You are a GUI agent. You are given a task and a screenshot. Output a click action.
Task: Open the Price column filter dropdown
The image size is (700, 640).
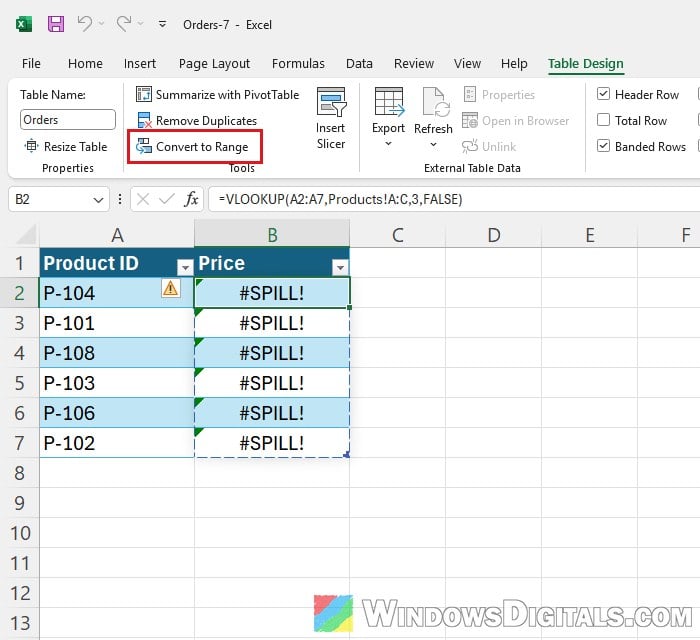pos(340,267)
